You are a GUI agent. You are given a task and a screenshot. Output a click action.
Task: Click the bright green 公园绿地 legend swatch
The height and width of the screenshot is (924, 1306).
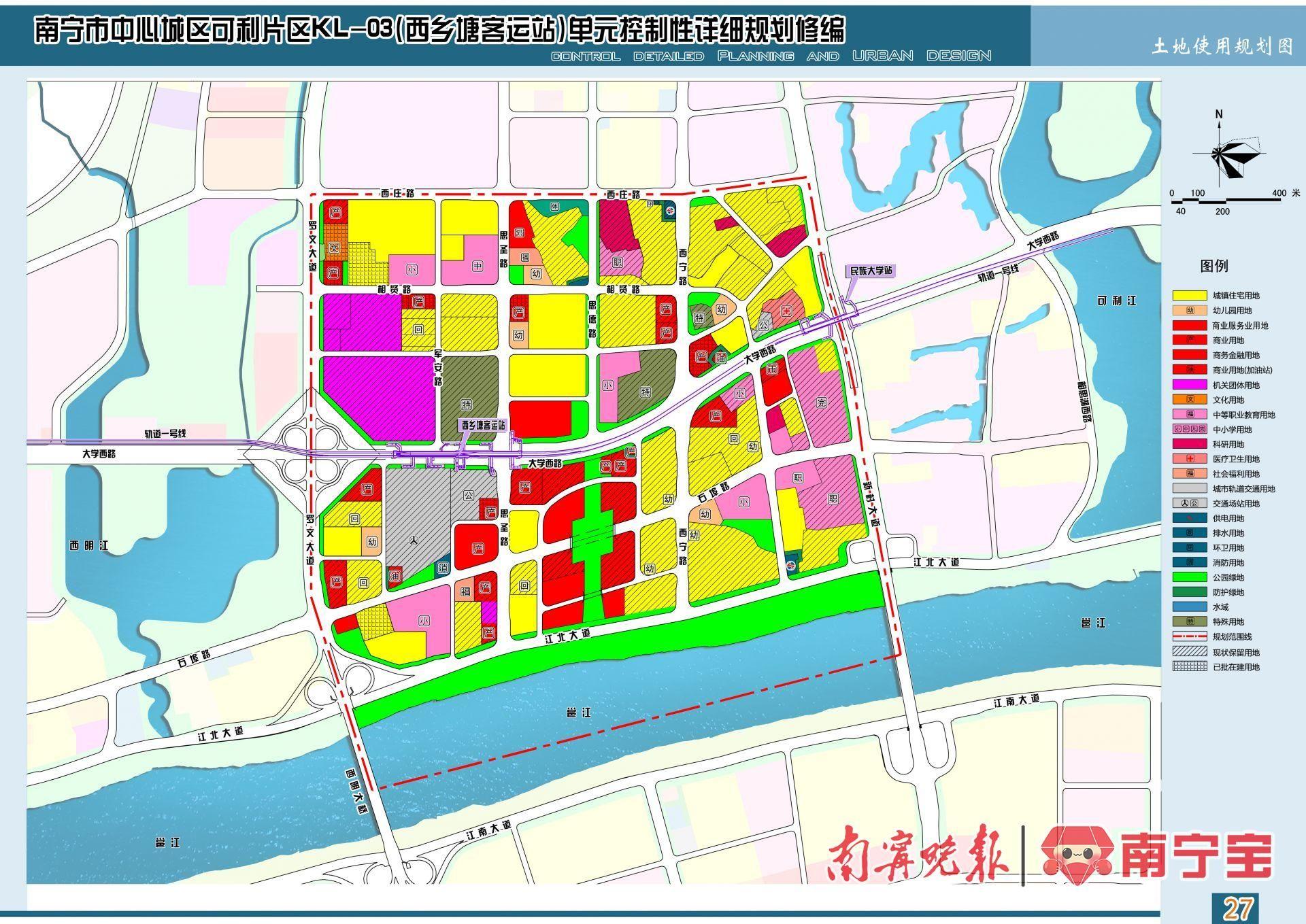tap(1190, 577)
